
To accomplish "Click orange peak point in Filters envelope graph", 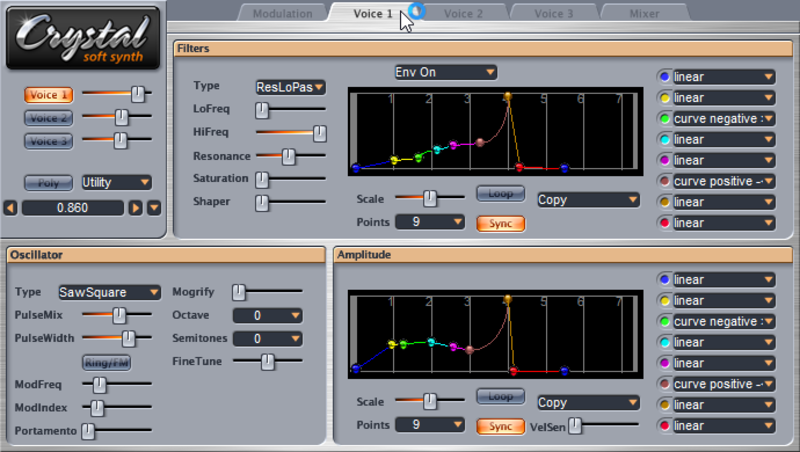I will (507, 96).
